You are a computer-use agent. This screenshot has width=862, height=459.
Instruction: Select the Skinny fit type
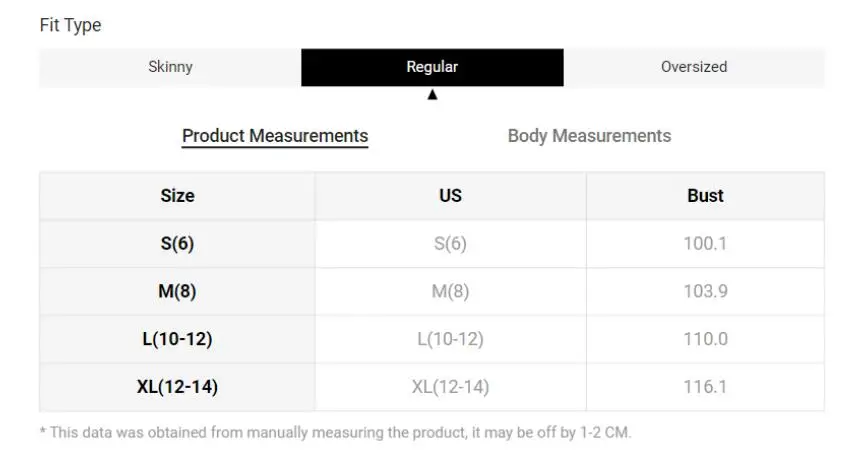pos(170,67)
